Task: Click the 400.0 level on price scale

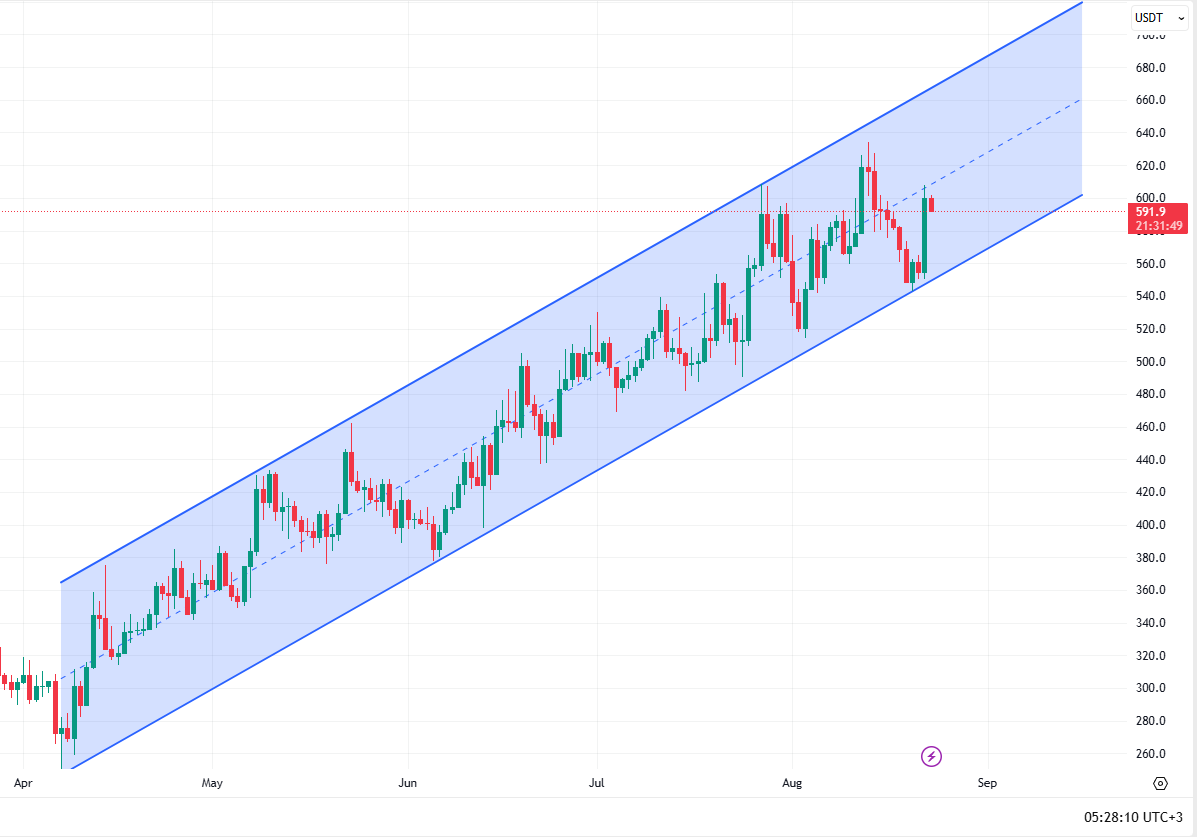Action: (x=1151, y=525)
